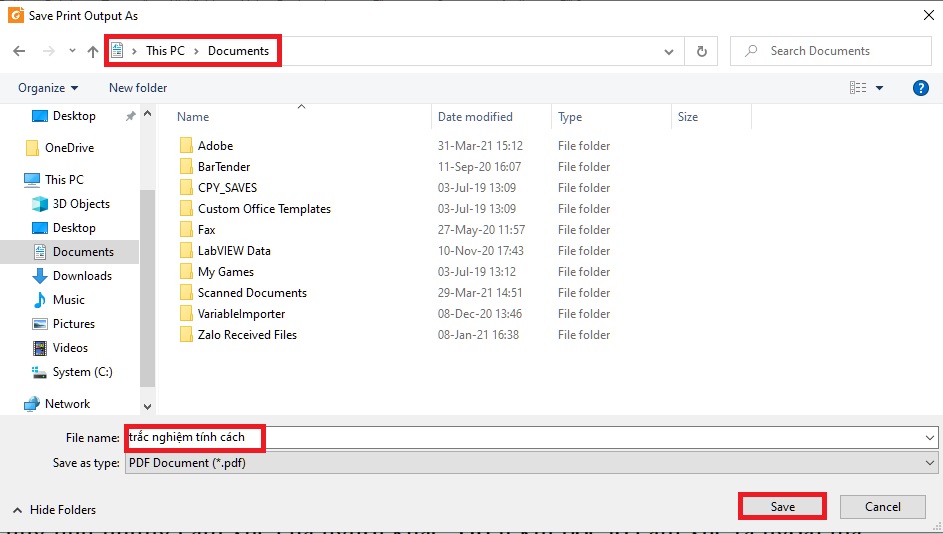Click the Network icon
The width and height of the screenshot is (943, 534).
32,404
